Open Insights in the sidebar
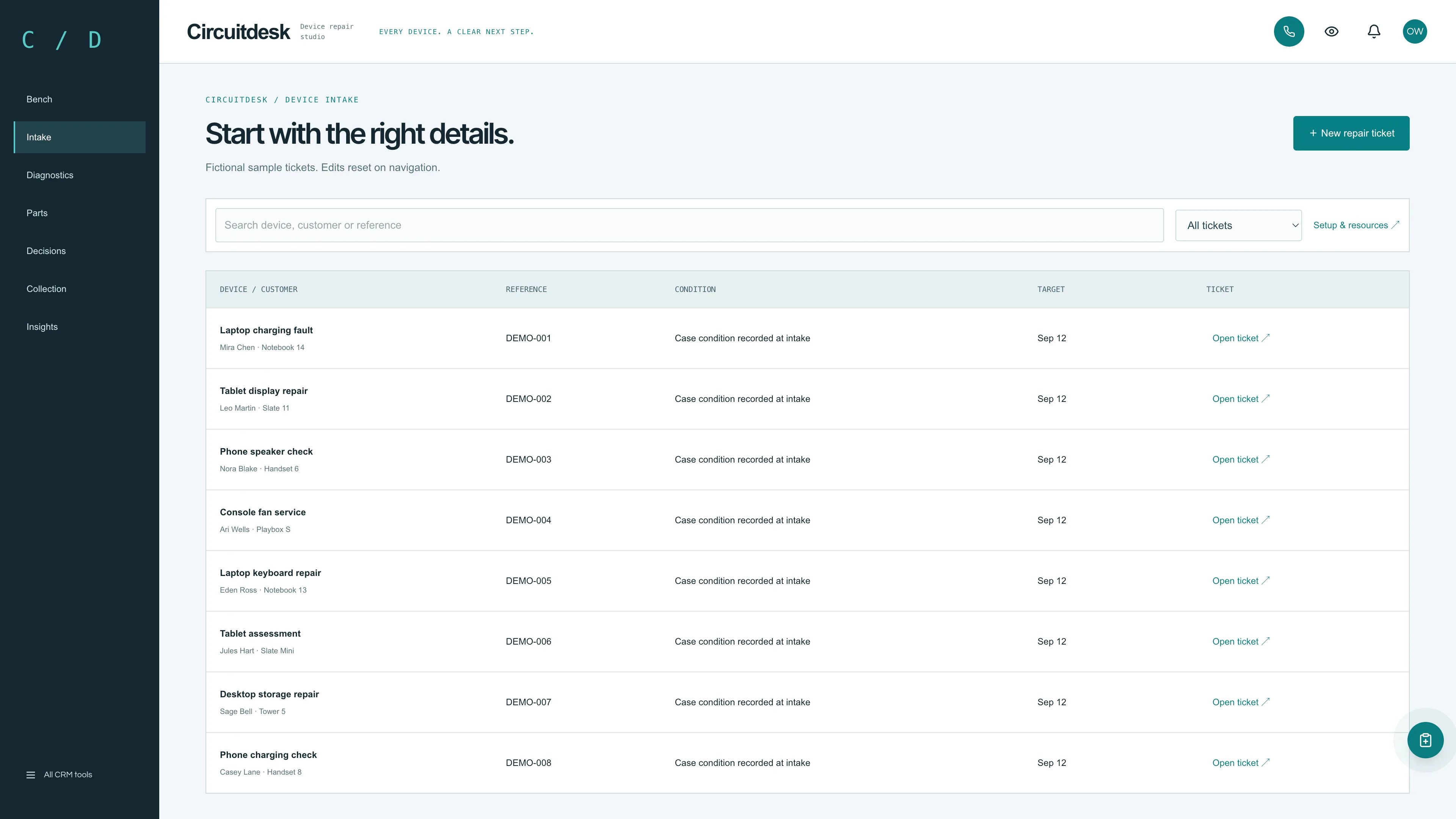 (80, 327)
